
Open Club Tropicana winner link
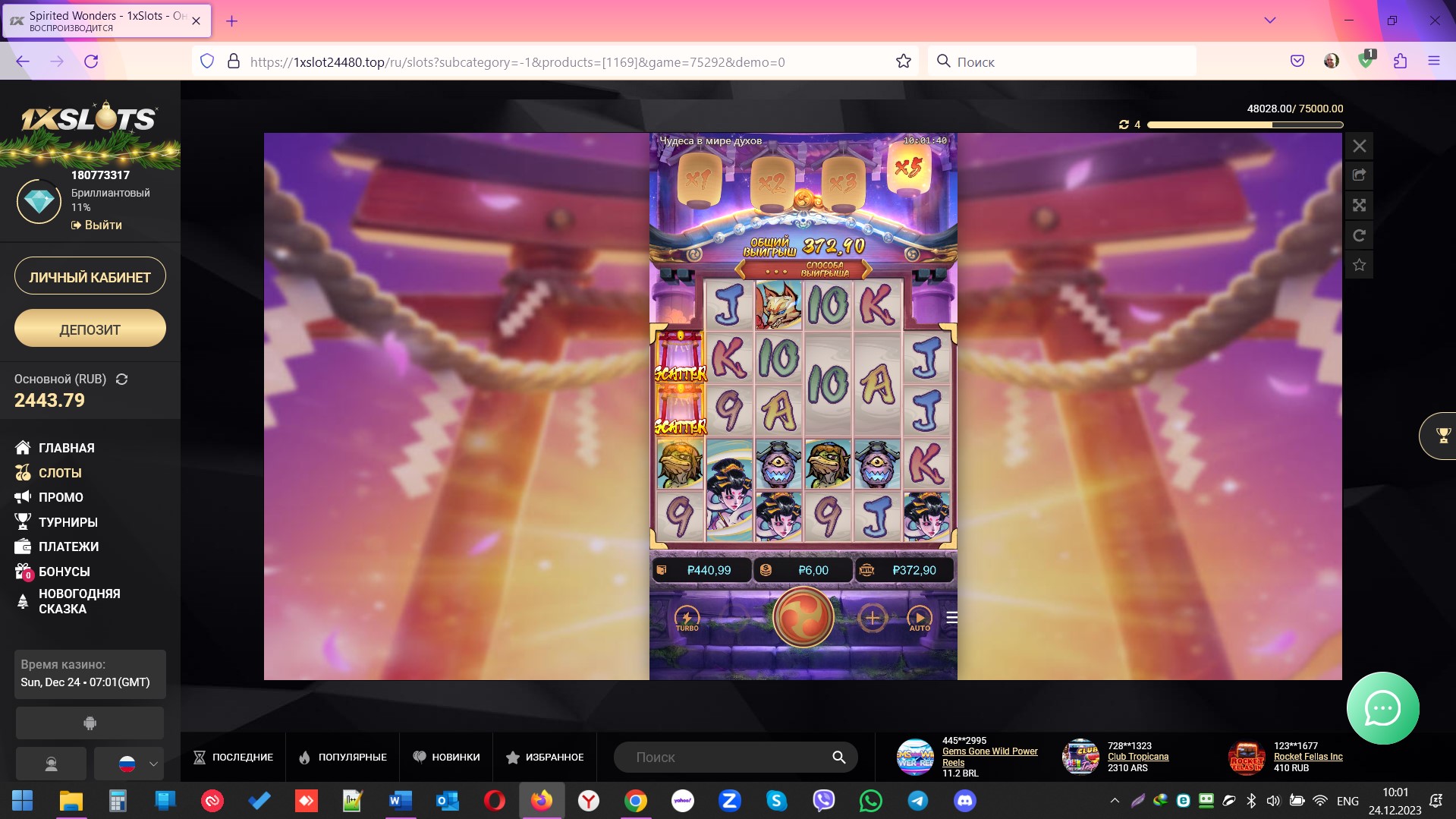[1138, 757]
